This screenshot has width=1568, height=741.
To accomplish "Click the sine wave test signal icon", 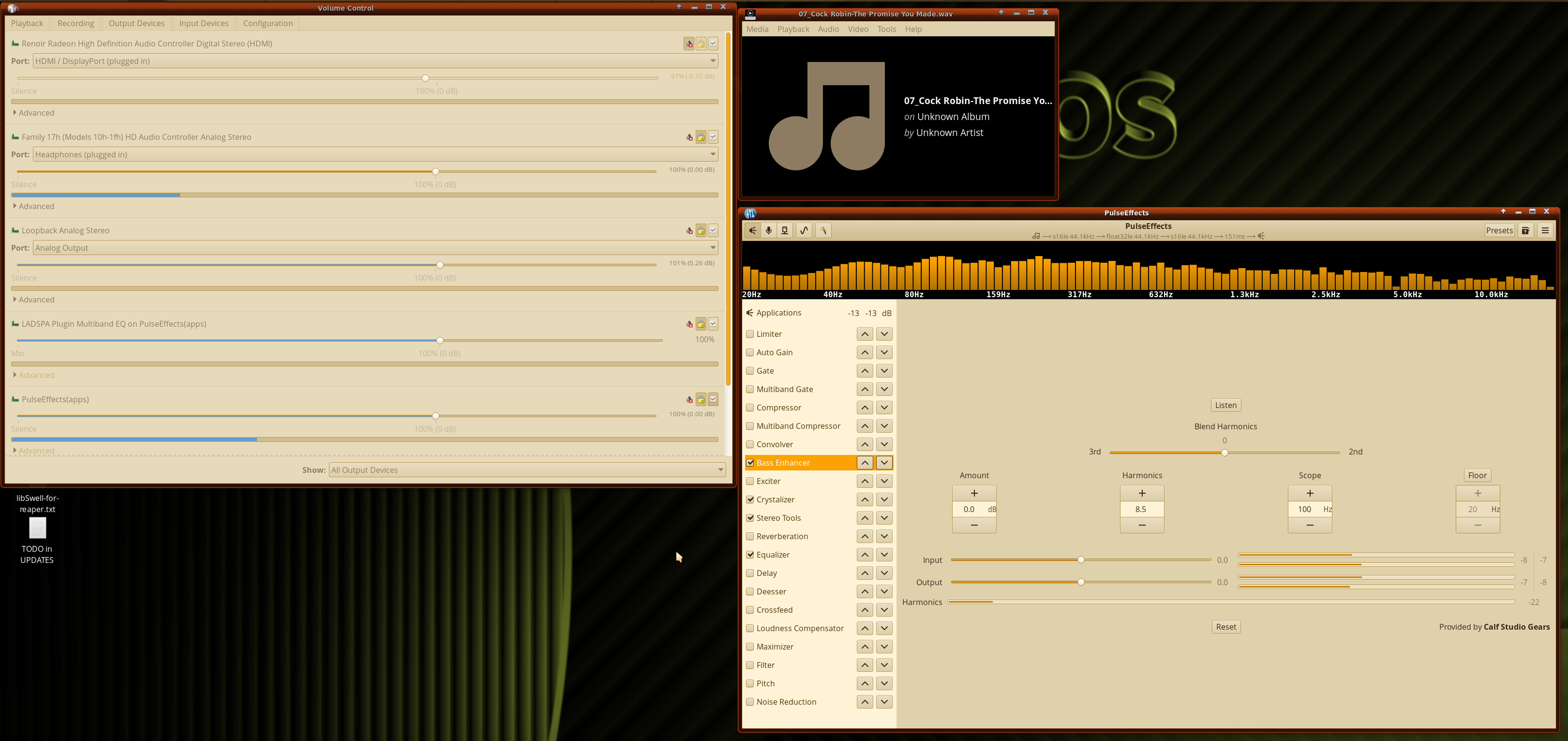I will point(804,230).
